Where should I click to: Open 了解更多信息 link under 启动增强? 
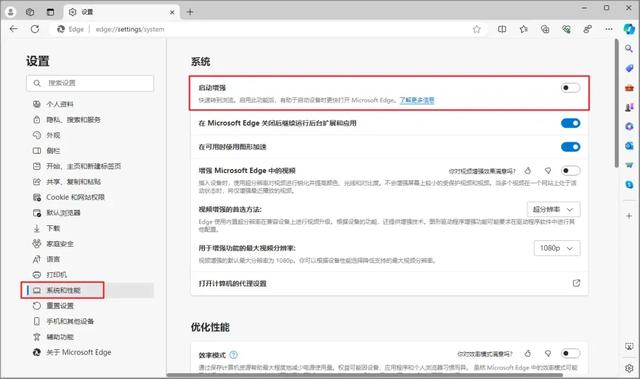click(x=417, y=100)
